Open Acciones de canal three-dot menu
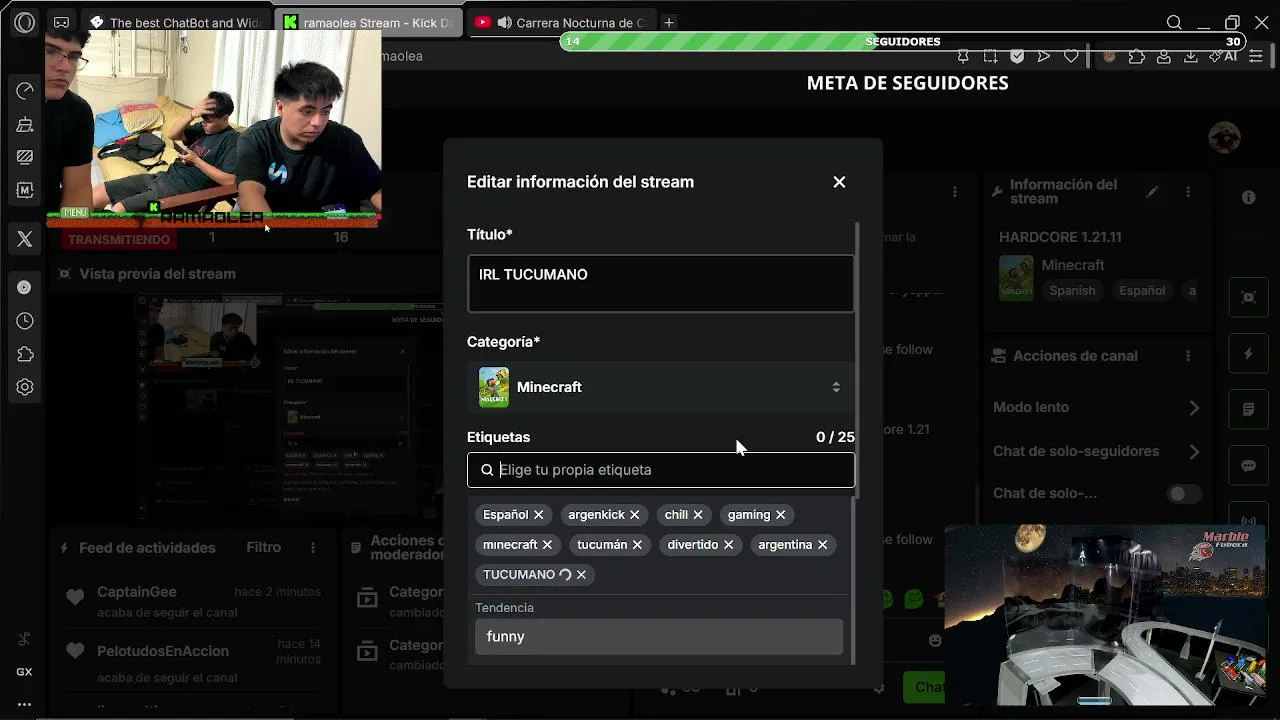Viewport: 1280px width, 720px height. (1188, 356)
